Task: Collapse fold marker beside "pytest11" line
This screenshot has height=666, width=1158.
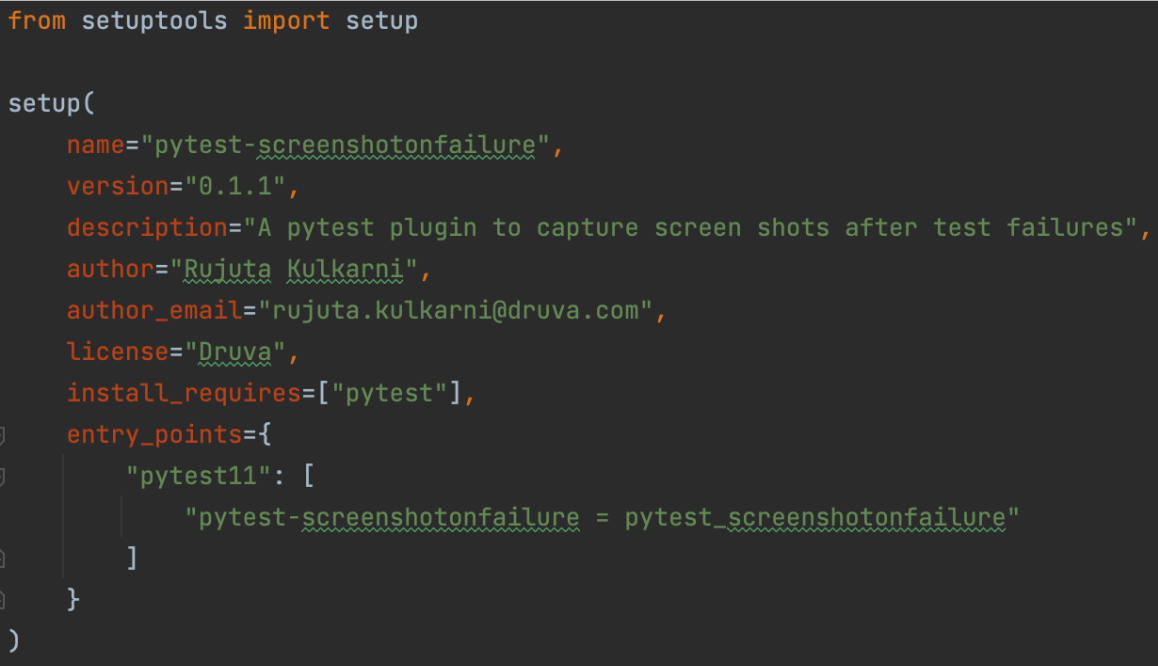Action: 2,476
